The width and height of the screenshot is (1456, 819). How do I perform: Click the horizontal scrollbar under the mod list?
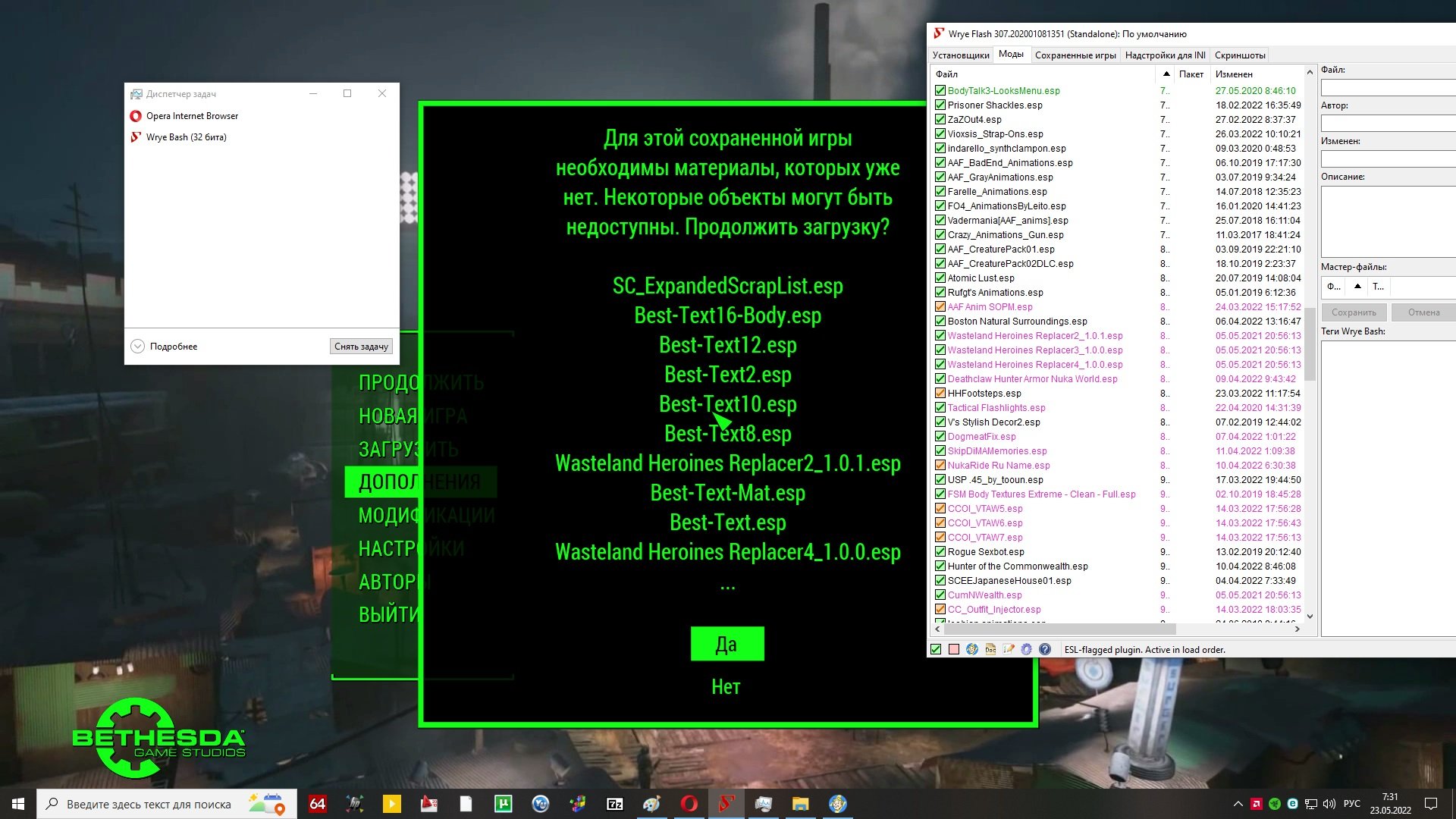point(1062,629)
